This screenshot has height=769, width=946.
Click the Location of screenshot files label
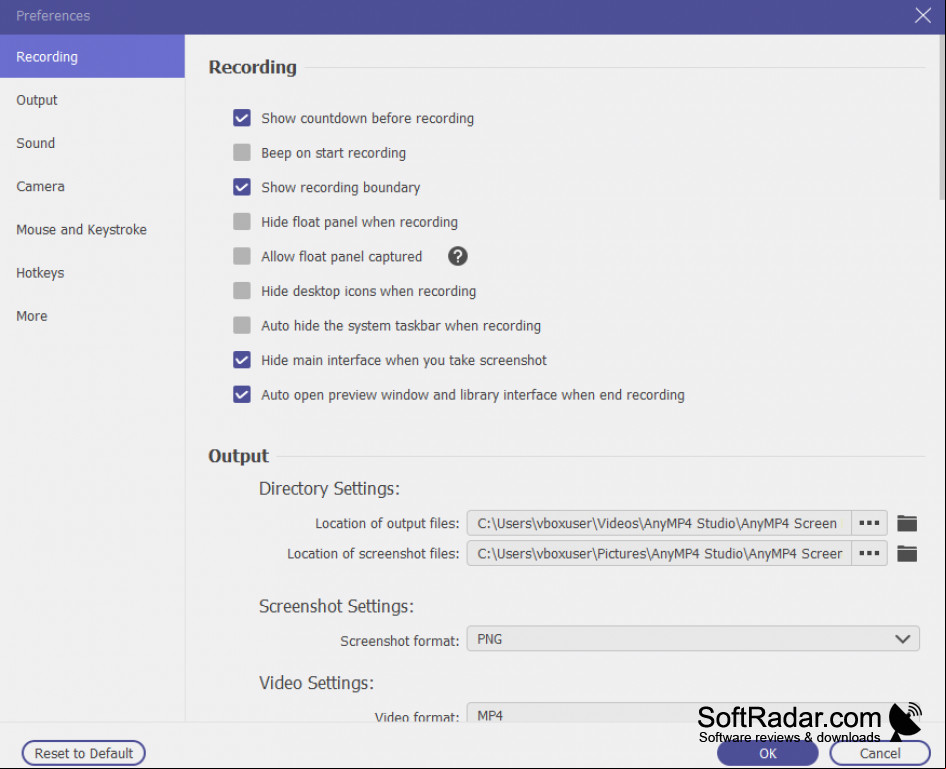[373, 554]
